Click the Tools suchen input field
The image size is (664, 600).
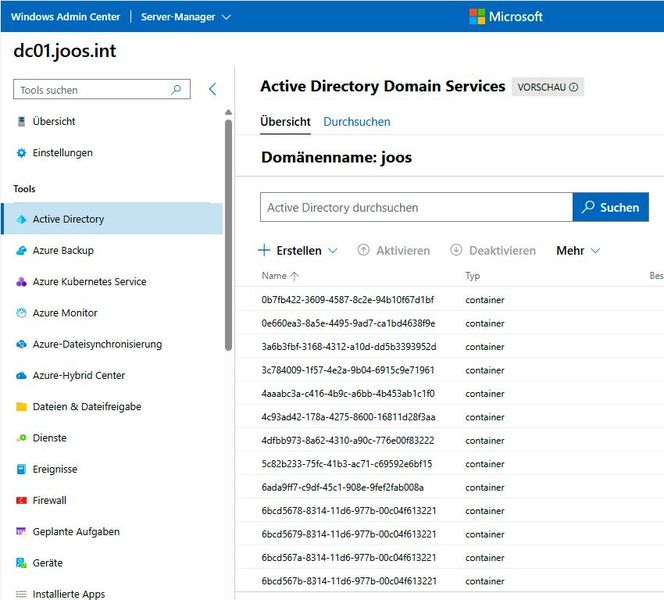click(102, 89)
